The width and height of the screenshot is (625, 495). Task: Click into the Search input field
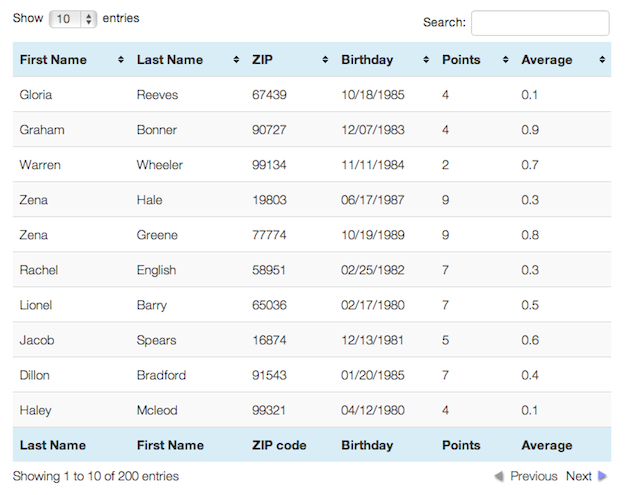pyautogui.click(x=539, y=23)
